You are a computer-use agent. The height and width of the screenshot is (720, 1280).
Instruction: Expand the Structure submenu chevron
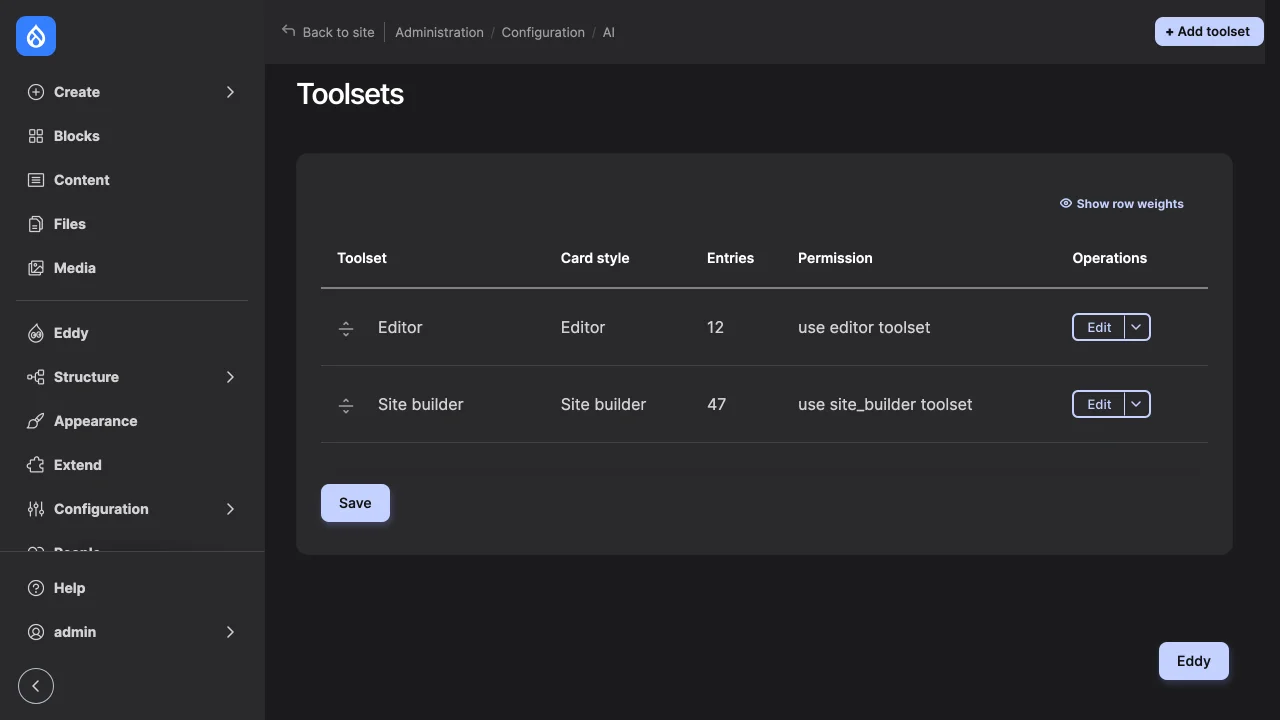coord(230,377)
